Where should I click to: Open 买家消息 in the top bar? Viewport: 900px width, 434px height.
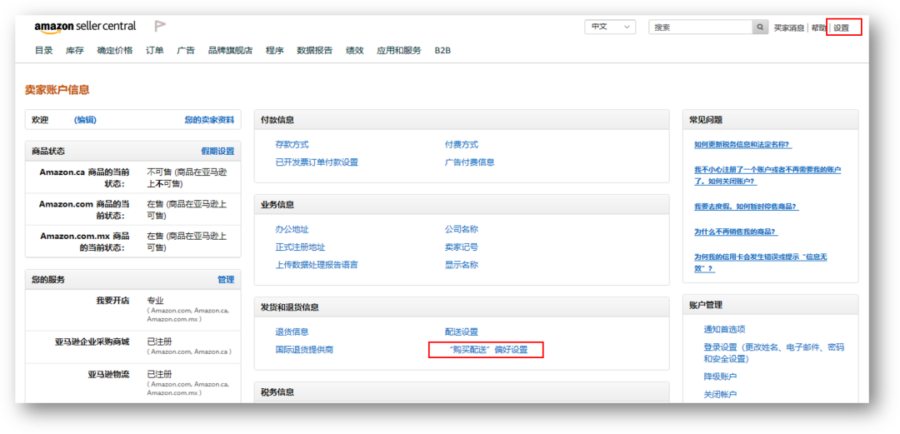789,28
